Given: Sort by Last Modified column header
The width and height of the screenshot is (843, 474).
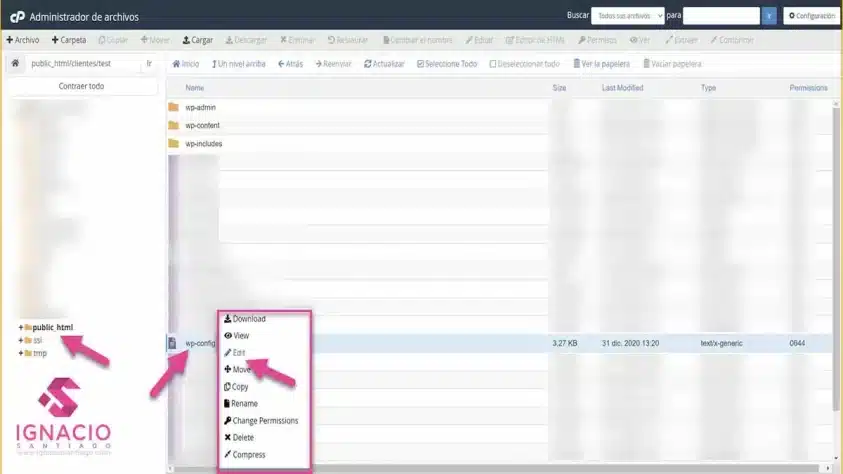Looking at the screenshot, I should 622,88.
